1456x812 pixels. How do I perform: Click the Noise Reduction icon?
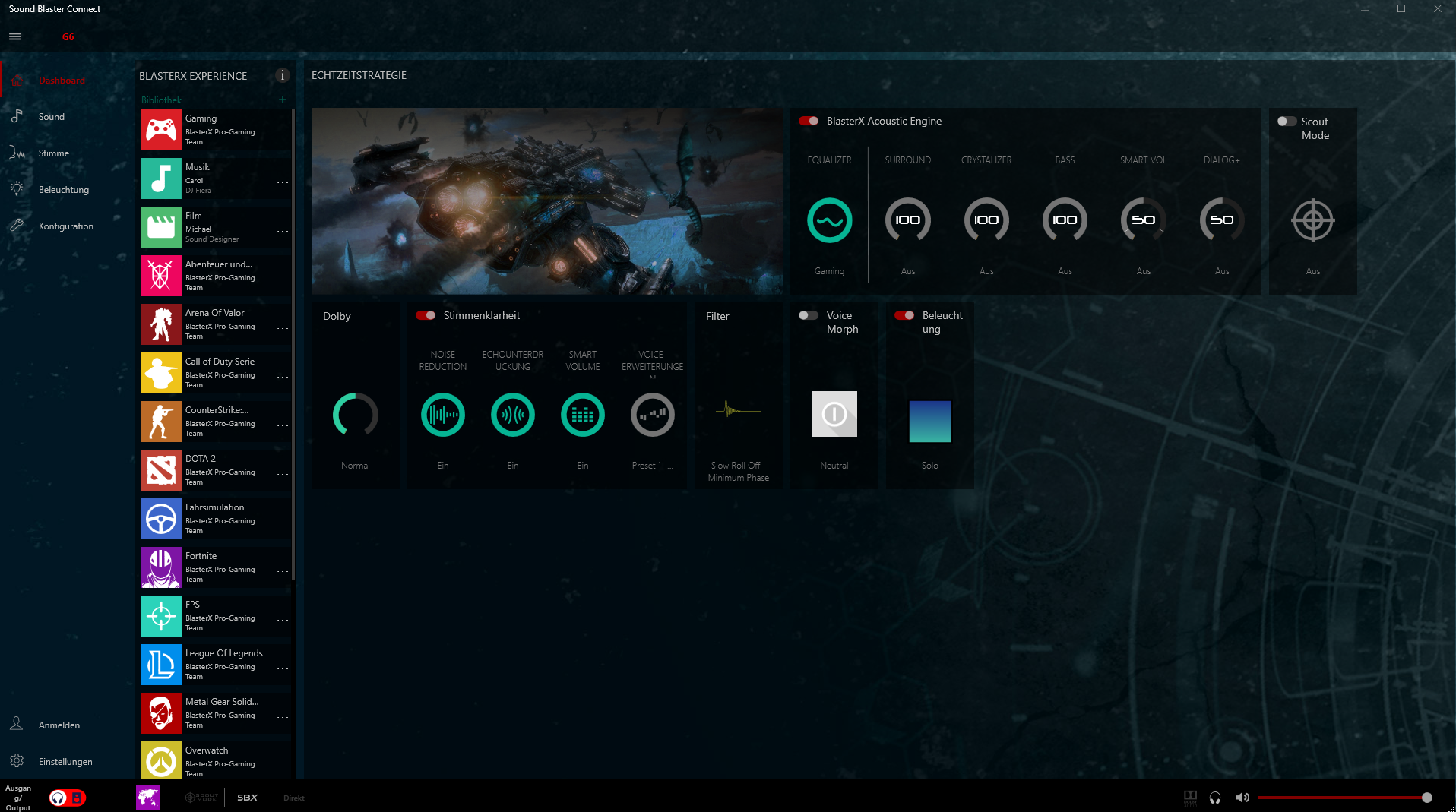coord(443,415)
